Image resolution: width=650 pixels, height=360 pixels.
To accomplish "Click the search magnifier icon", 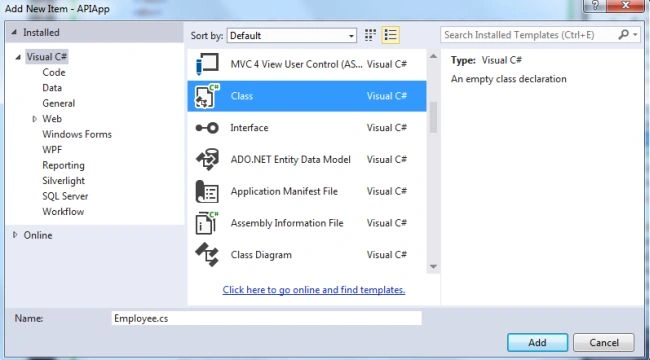I will 623,35.
